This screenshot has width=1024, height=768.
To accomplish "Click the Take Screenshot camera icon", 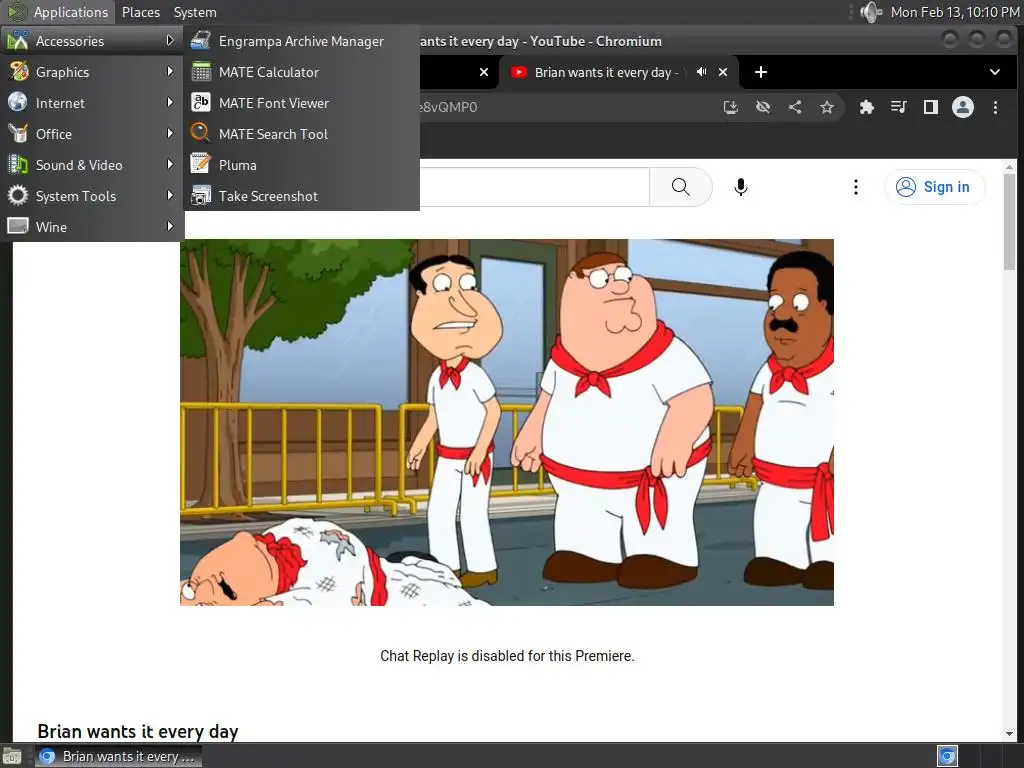I will tap(200, 196).
